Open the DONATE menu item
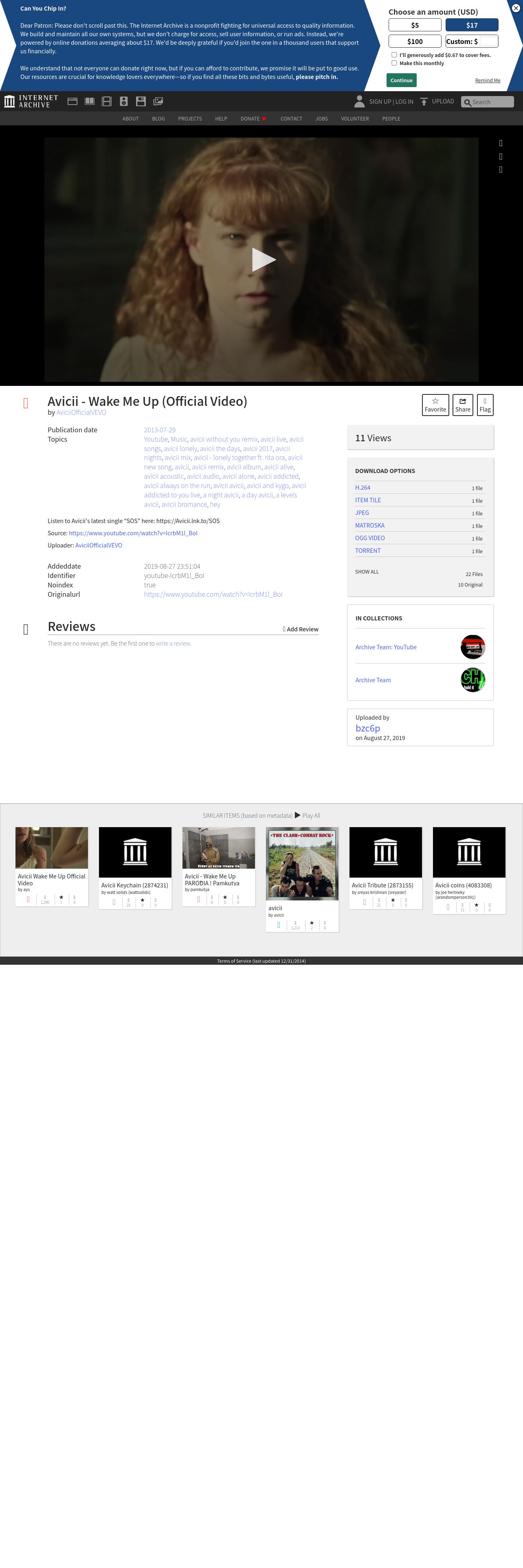 point(253,119)
